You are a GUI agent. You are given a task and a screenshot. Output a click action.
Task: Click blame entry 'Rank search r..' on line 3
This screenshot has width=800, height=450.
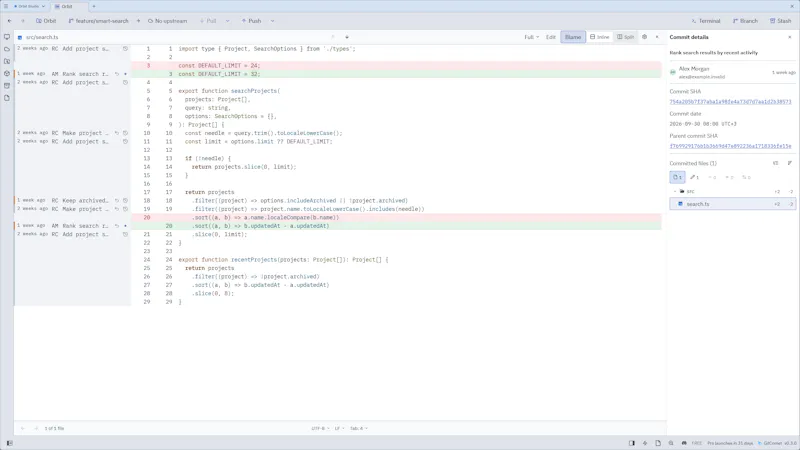[85, 74]
